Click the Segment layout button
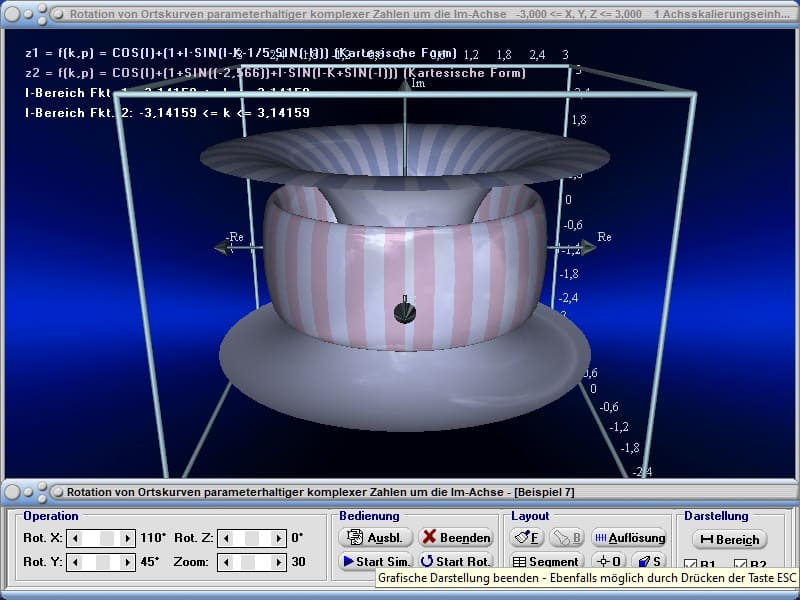 546,562
